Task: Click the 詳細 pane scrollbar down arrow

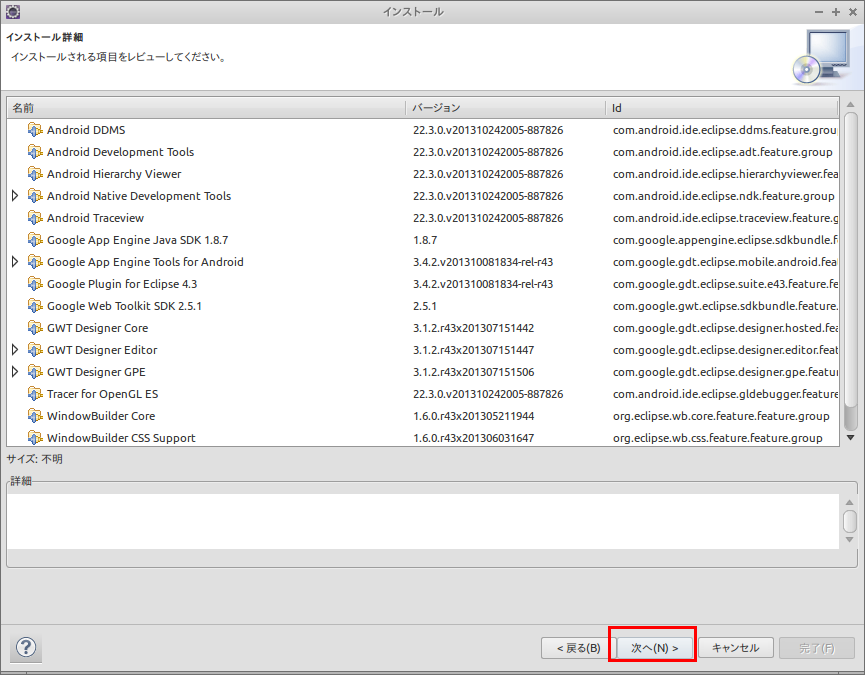Action: point(850,539)
